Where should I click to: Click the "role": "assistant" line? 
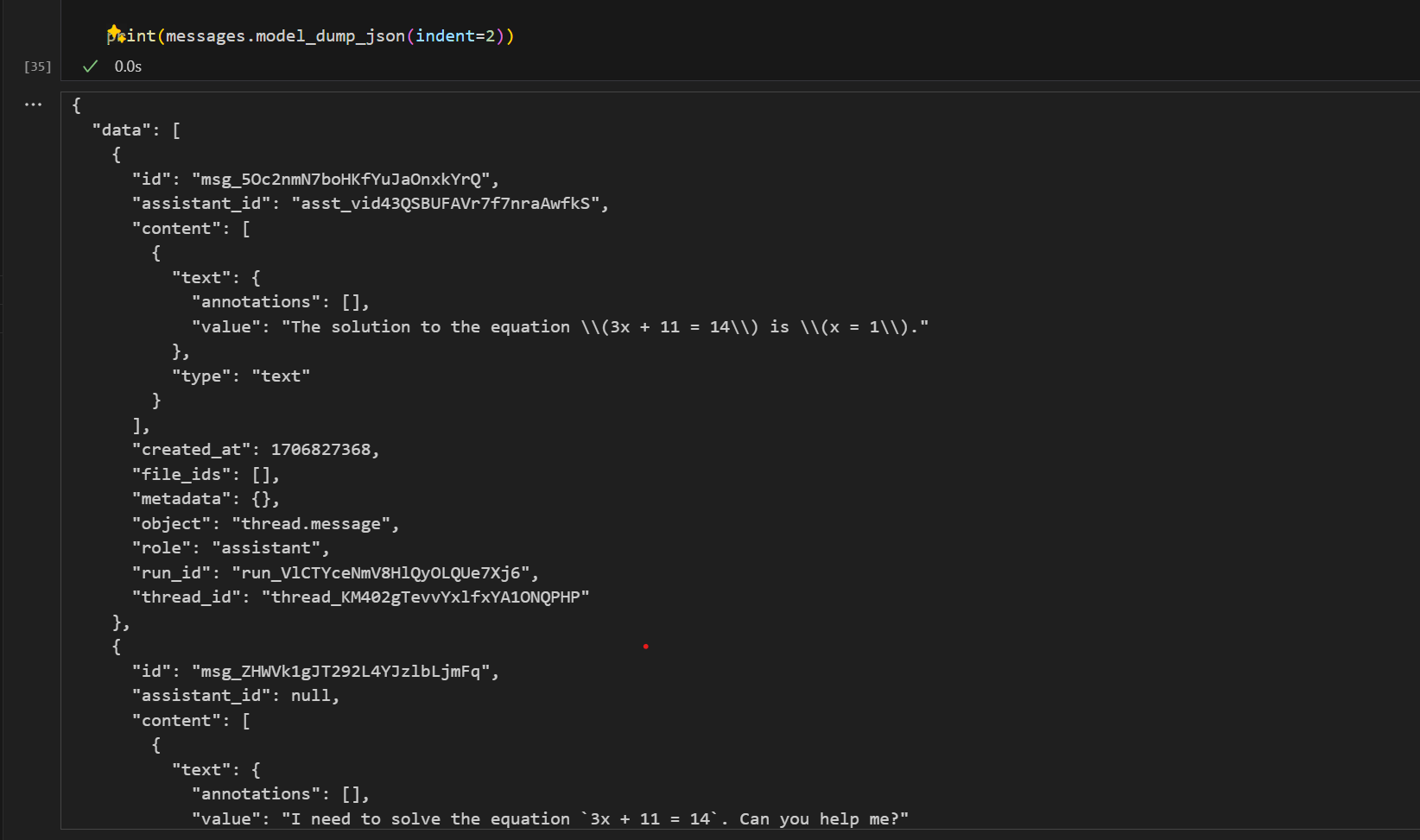pos(231,547)
